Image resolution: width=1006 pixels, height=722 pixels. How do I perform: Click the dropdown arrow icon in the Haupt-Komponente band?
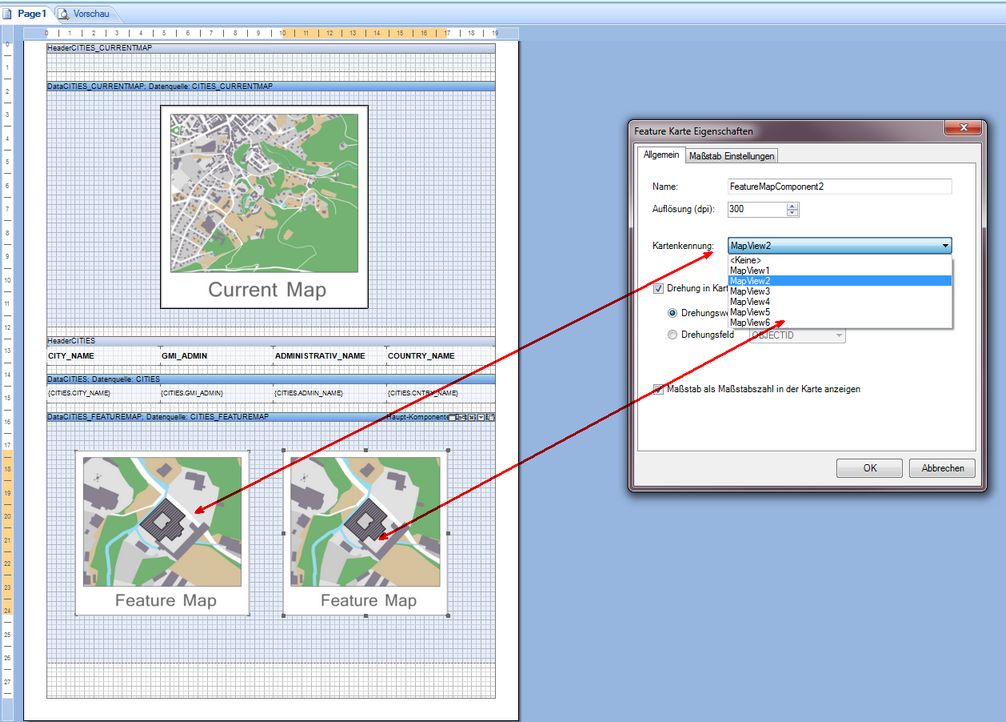(481, 418)
